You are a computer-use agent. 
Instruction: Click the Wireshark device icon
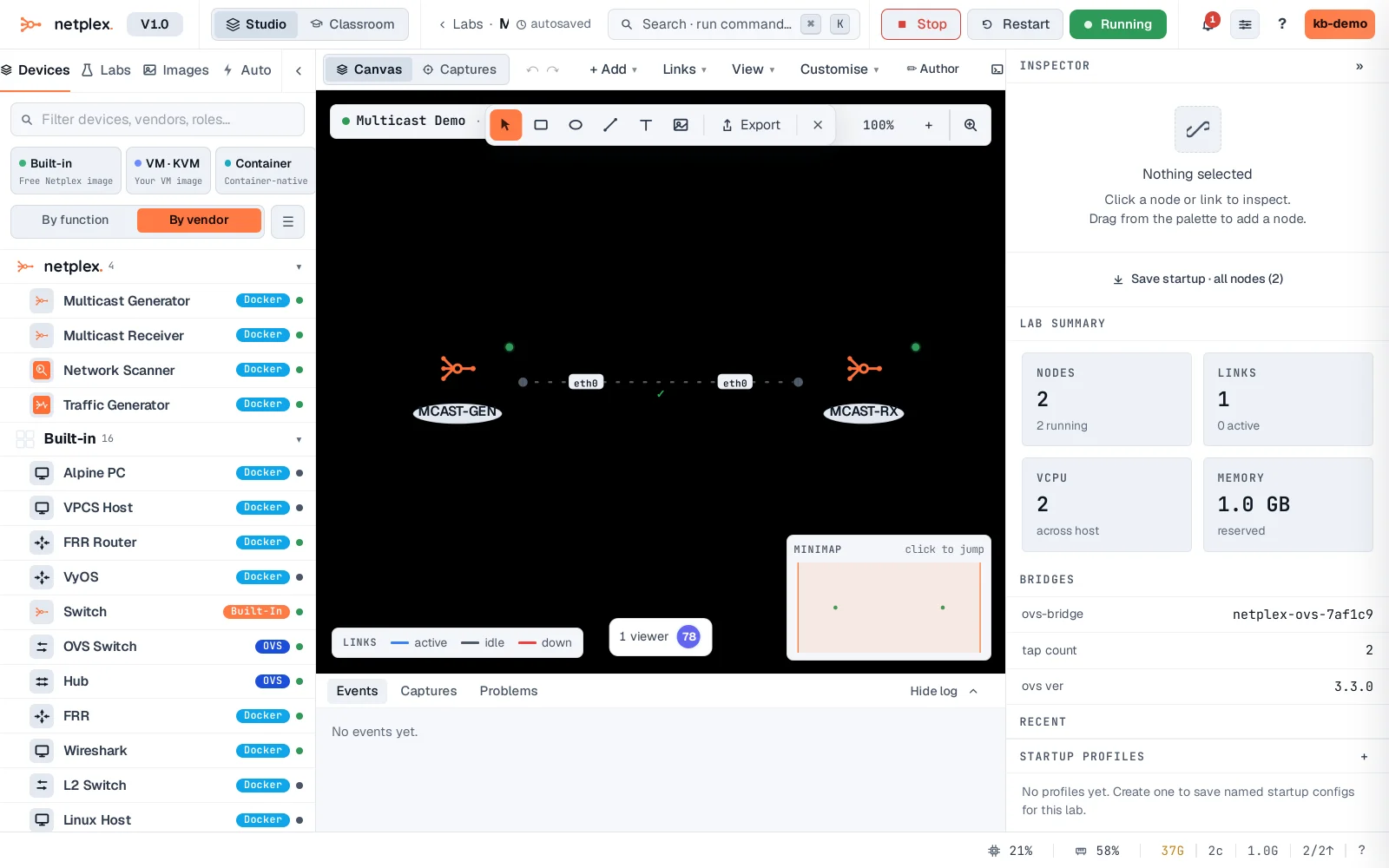tap(41, 750)
